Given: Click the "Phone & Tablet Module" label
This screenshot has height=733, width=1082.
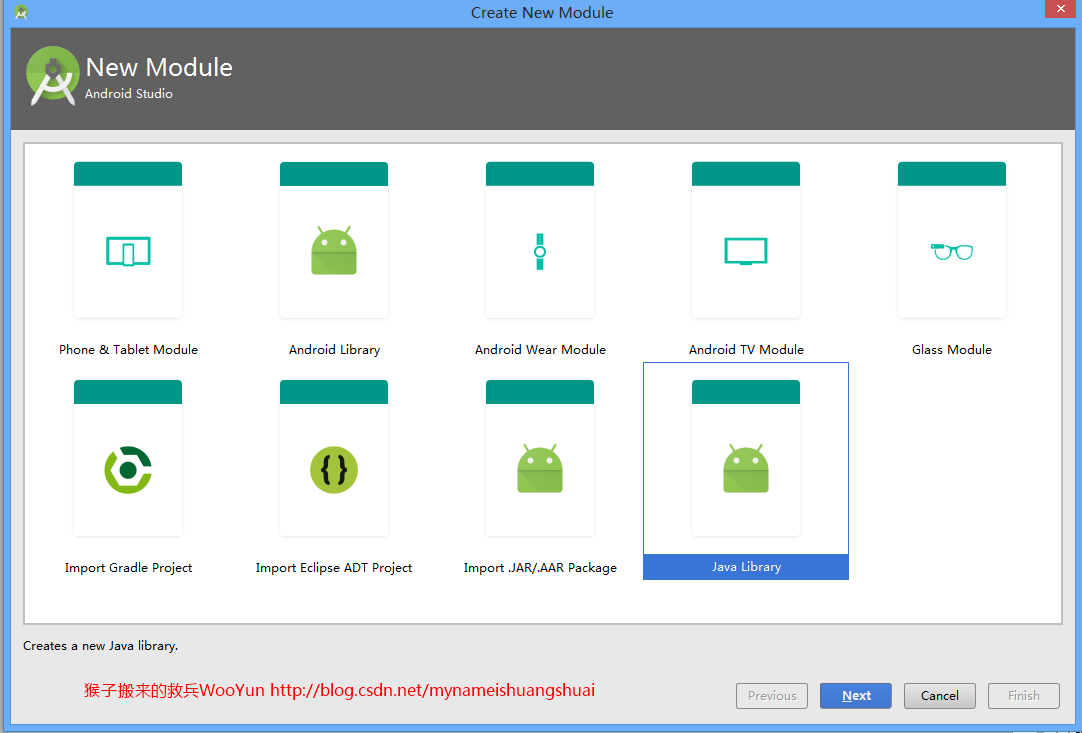Looking at the screenshot, I should [128, 350].
